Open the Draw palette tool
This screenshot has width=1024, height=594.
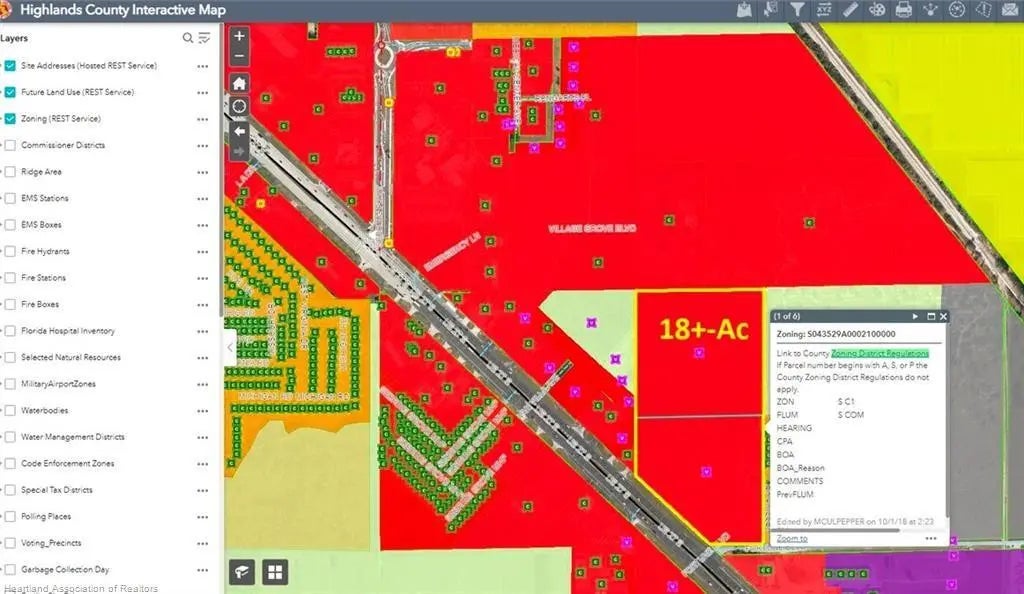[876, 10]
